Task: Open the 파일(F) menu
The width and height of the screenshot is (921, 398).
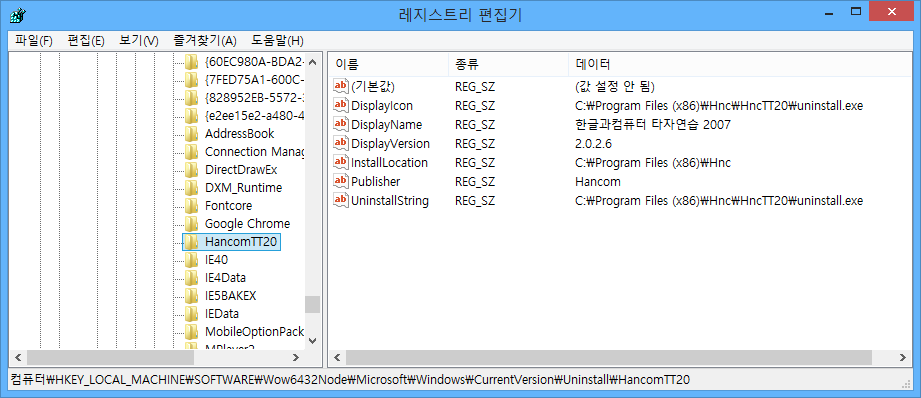Action: point(34,41)
